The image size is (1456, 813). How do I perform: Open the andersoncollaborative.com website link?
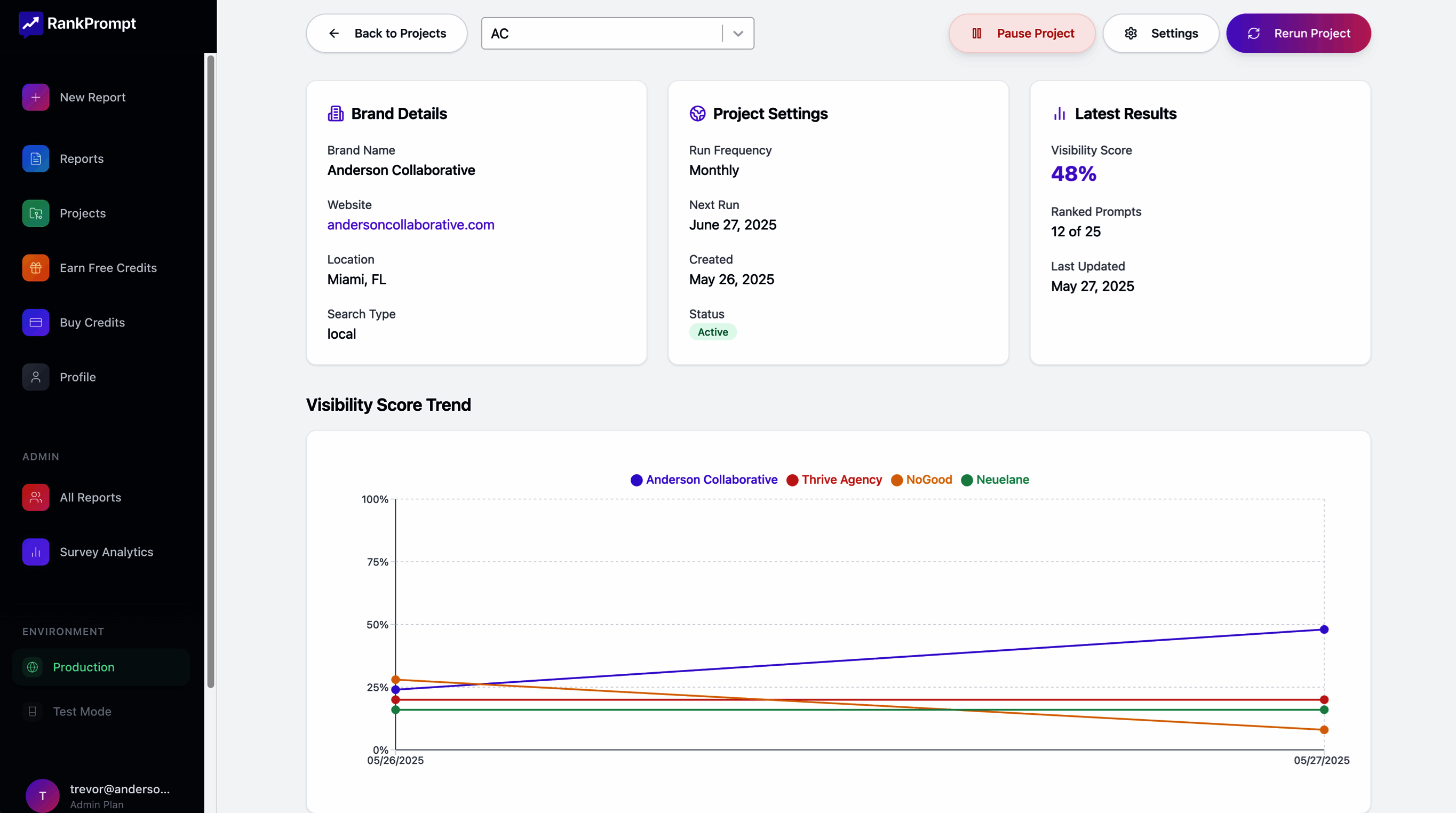click(x=410, y=225)
